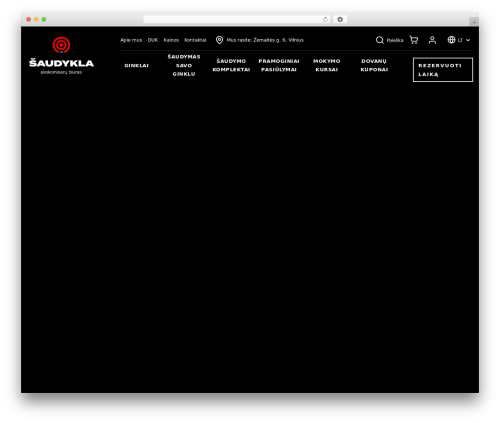This screenshot has height=423, width=500.
Task: Click the location pin icon
Action: [x=219, y=40]
